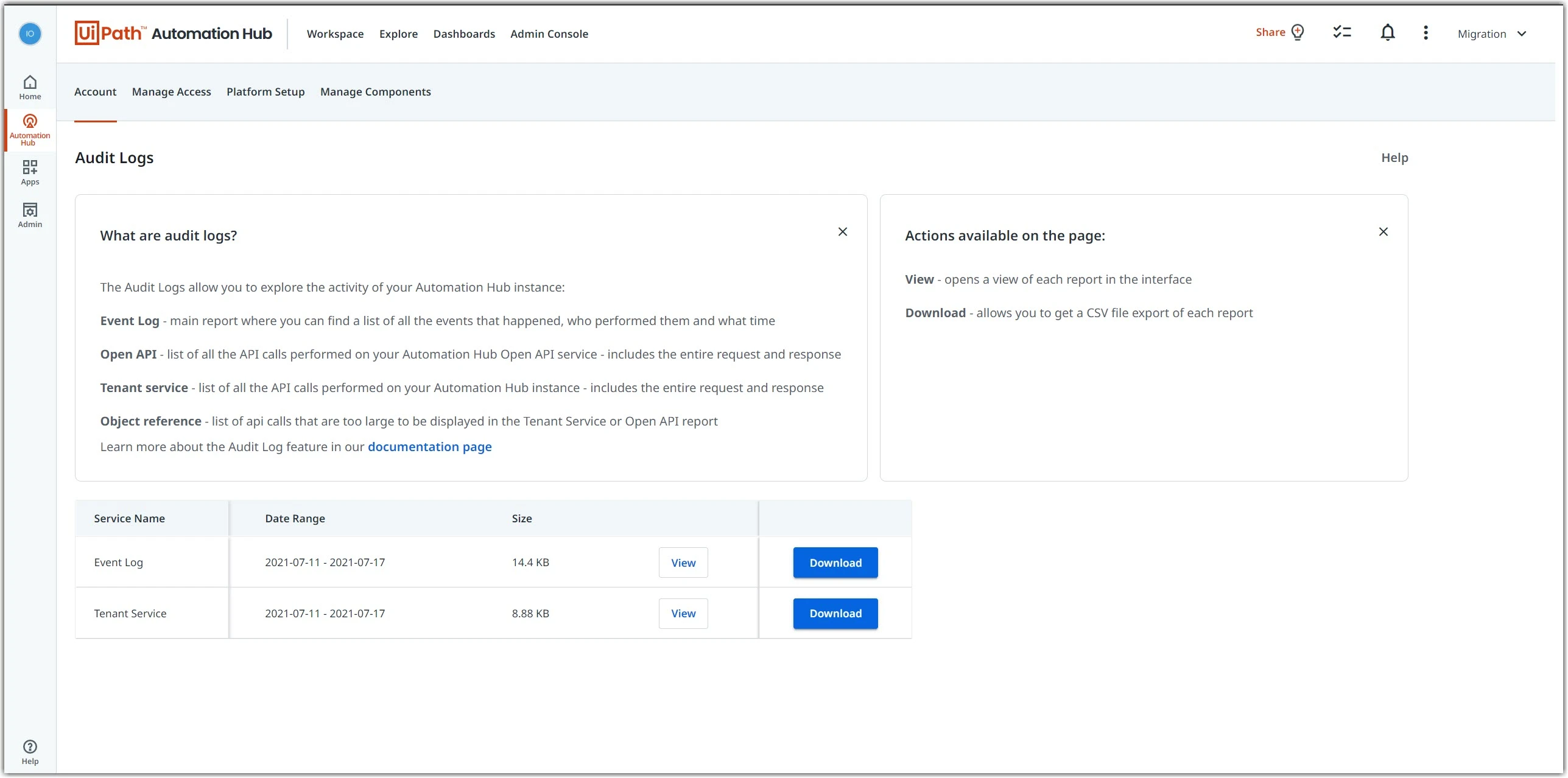The image size is (1568, 778).
Task: Open the tasks checklist icon
Action: pos(1342,32)
